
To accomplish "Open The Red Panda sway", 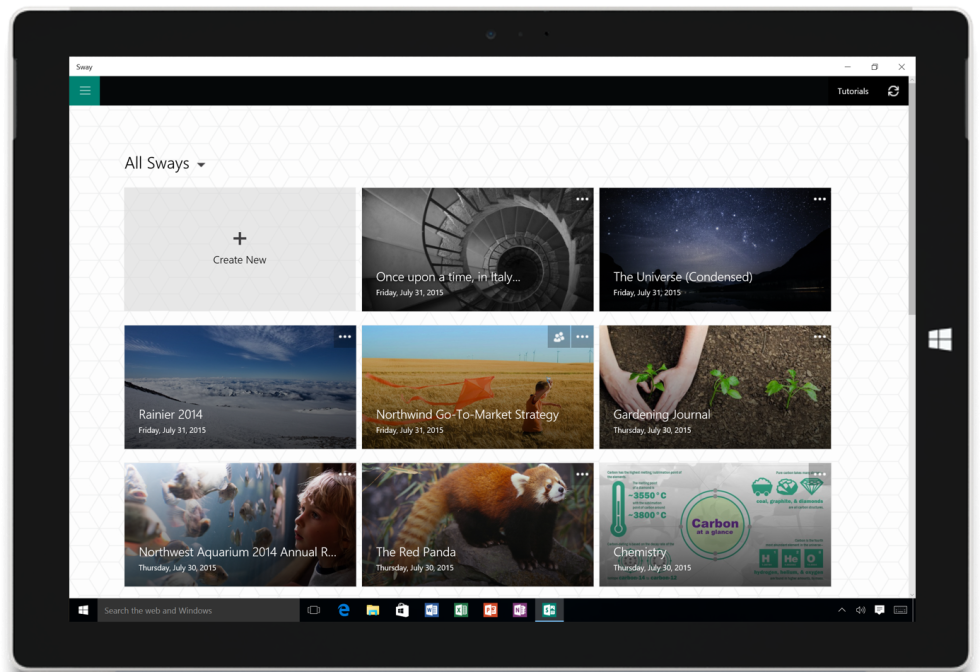I will [x=477, y=524].
